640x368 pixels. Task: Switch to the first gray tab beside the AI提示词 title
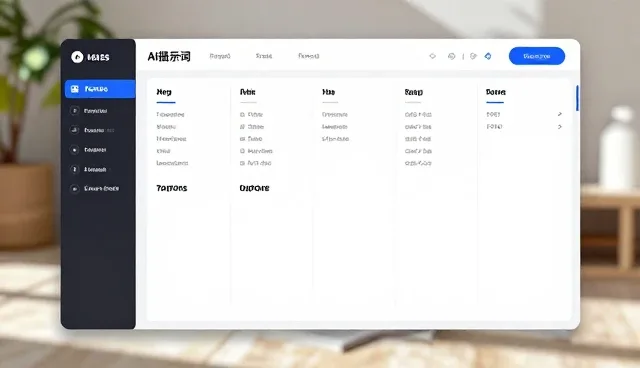click(x=220, y=56)
